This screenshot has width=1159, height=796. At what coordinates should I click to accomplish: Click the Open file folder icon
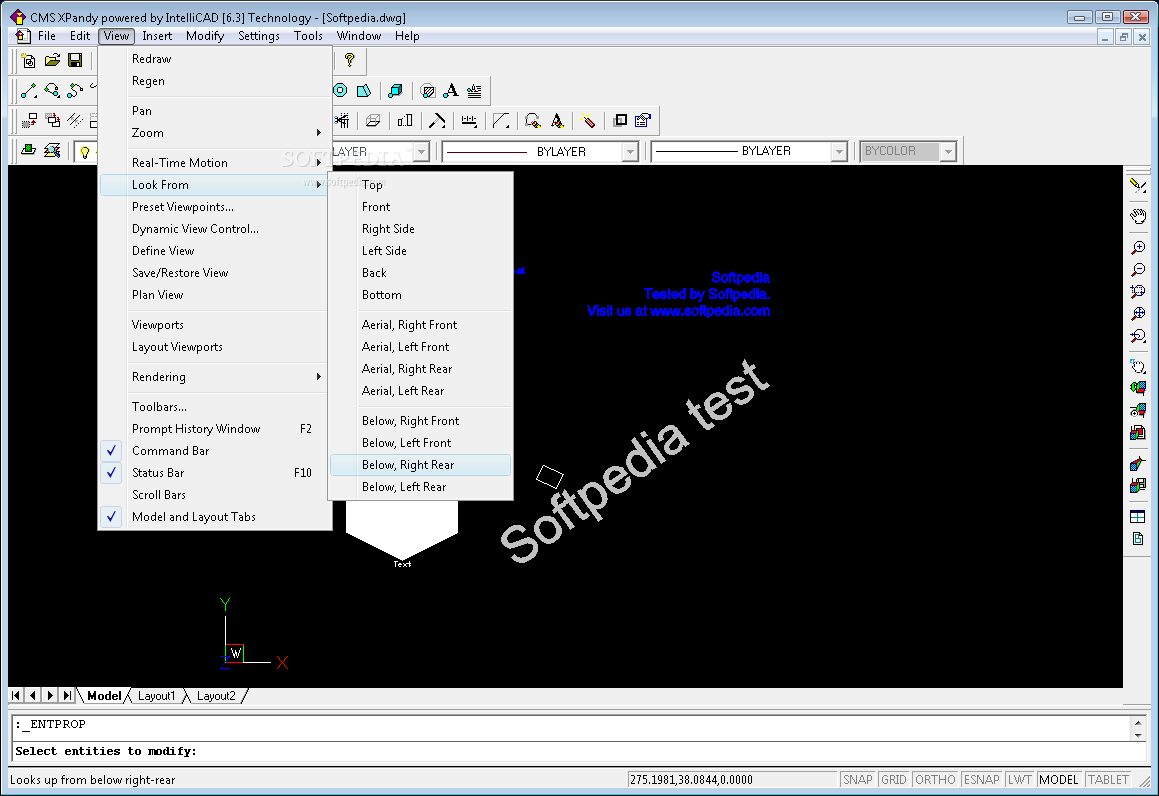coord(52,61)
